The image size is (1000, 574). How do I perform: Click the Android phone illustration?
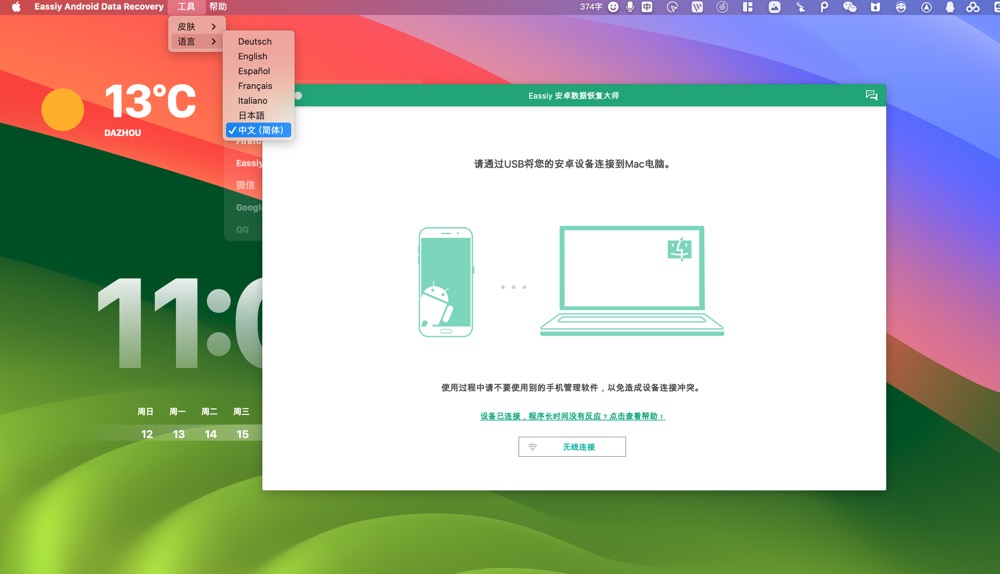pyautogui.click(x=446, y=282)
